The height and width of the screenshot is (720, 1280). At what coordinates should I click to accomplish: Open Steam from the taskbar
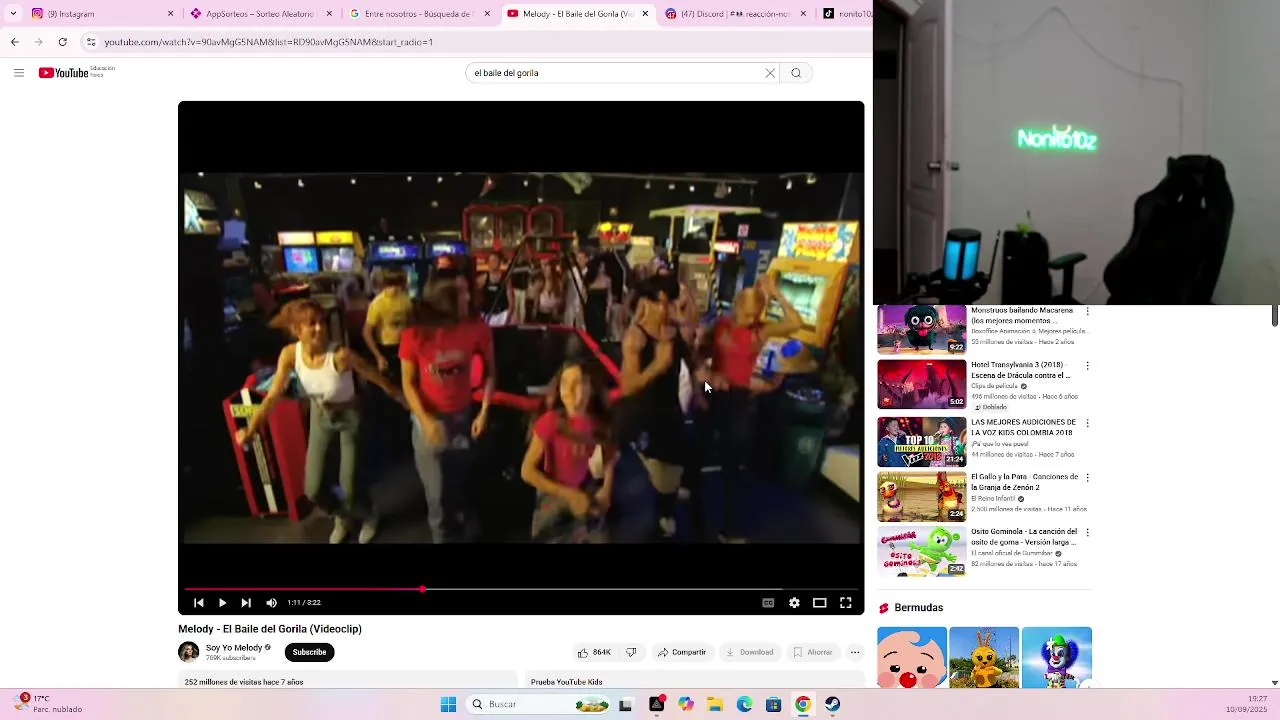pyautogui.click(x=832, y=704)
